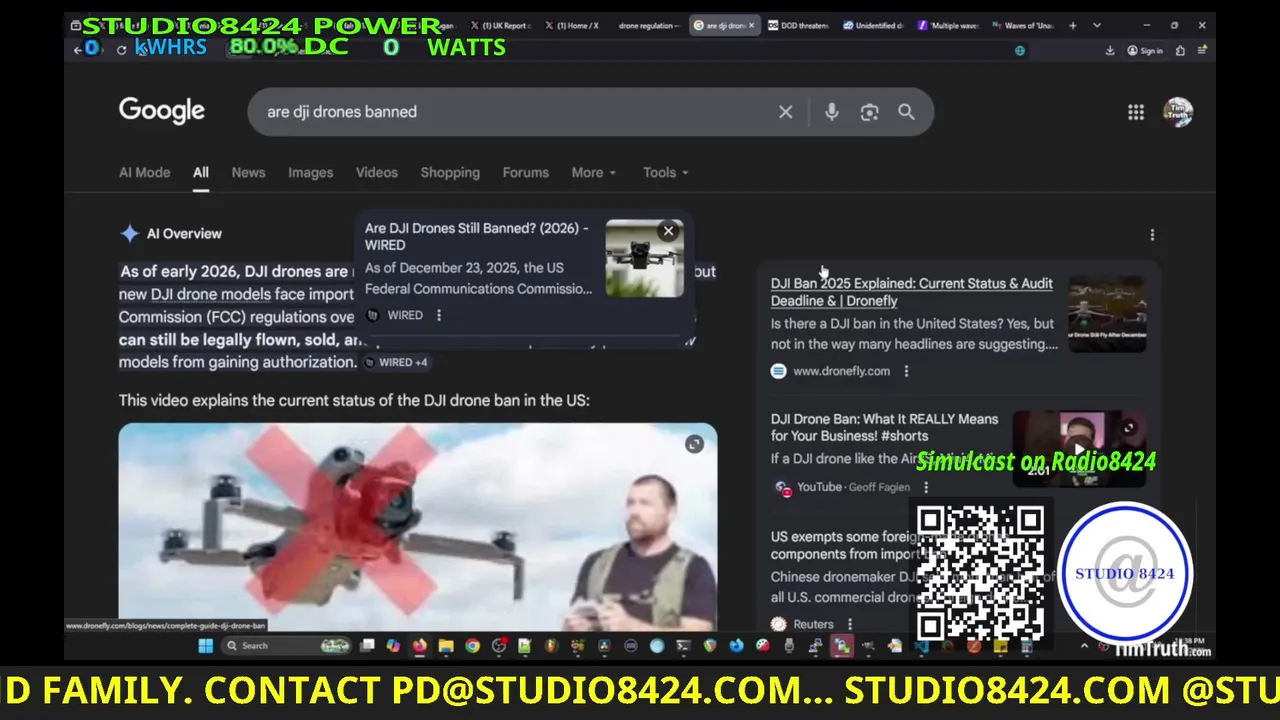
Task: Expand the Tools dropdown
Action: pyautogui.click(x=665, y=172)
